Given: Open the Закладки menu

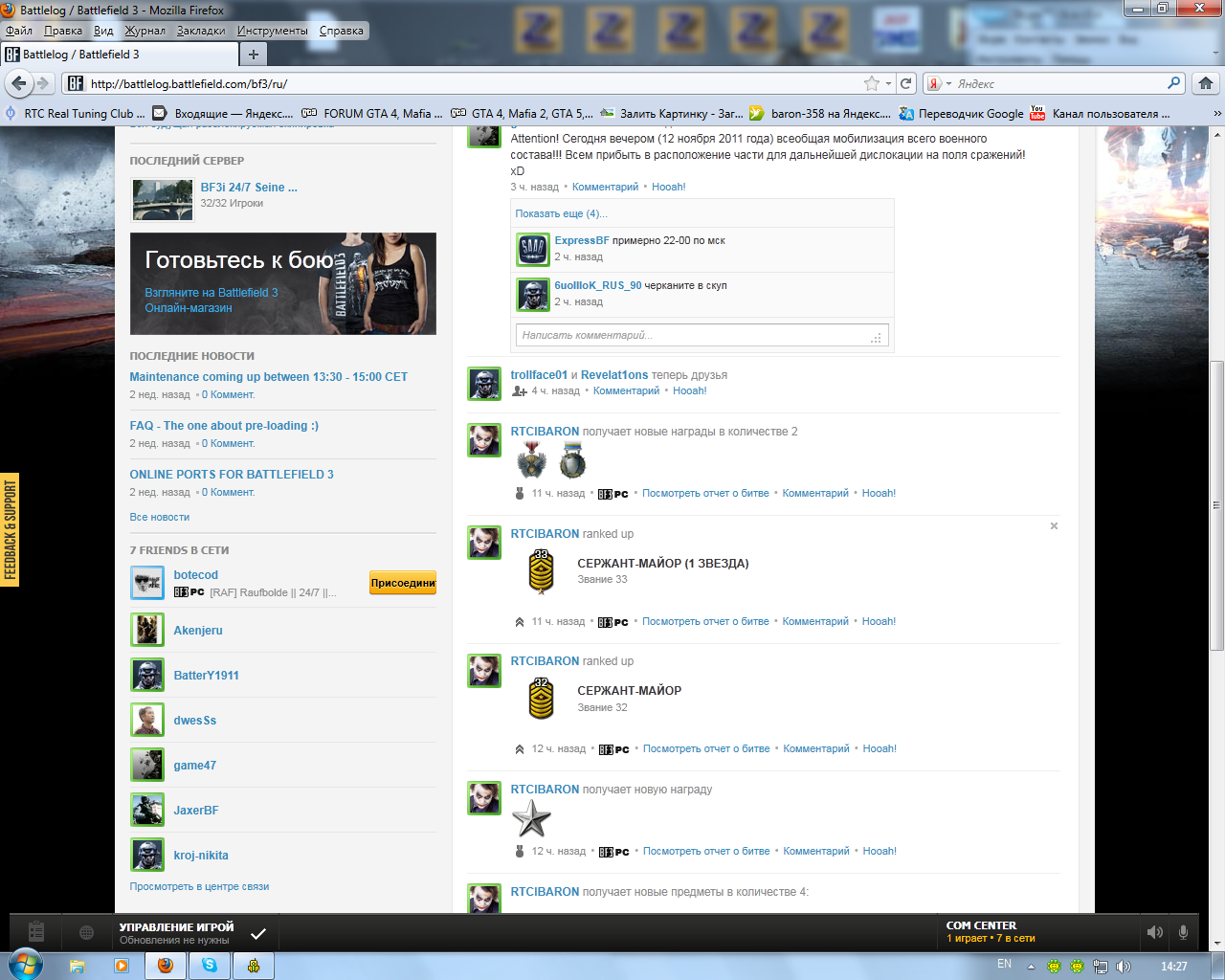Looking at the screenshot, I should [201, 31].
